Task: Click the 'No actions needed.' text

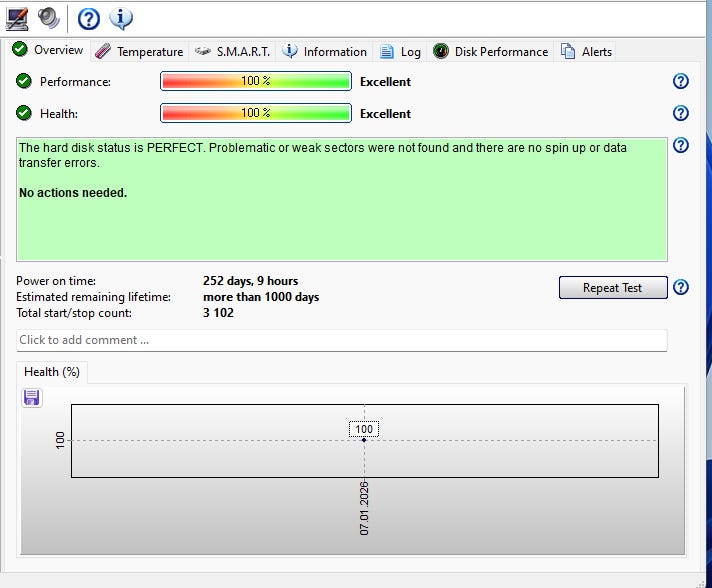Action: (x=73, y=193)
